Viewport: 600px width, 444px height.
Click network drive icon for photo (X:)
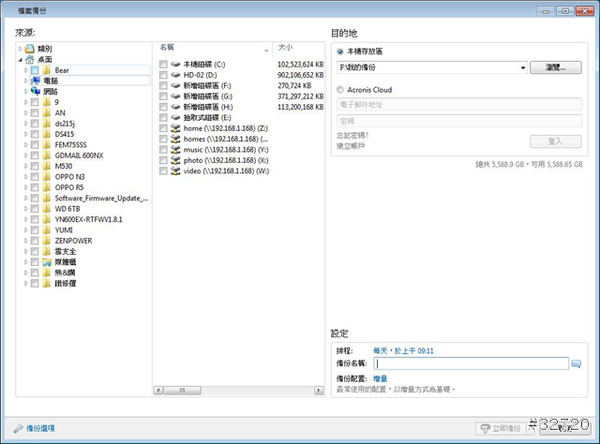(x=175, y=160)
